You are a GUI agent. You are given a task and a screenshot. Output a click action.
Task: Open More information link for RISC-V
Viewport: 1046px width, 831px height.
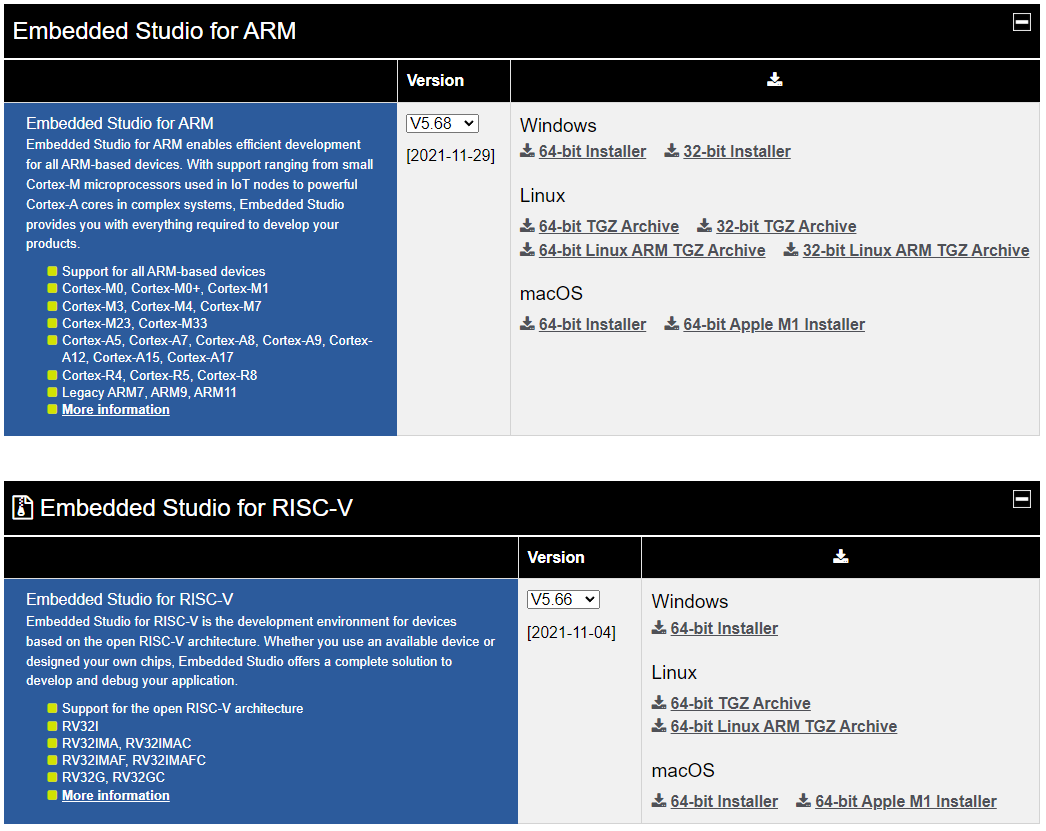[115, 796]
